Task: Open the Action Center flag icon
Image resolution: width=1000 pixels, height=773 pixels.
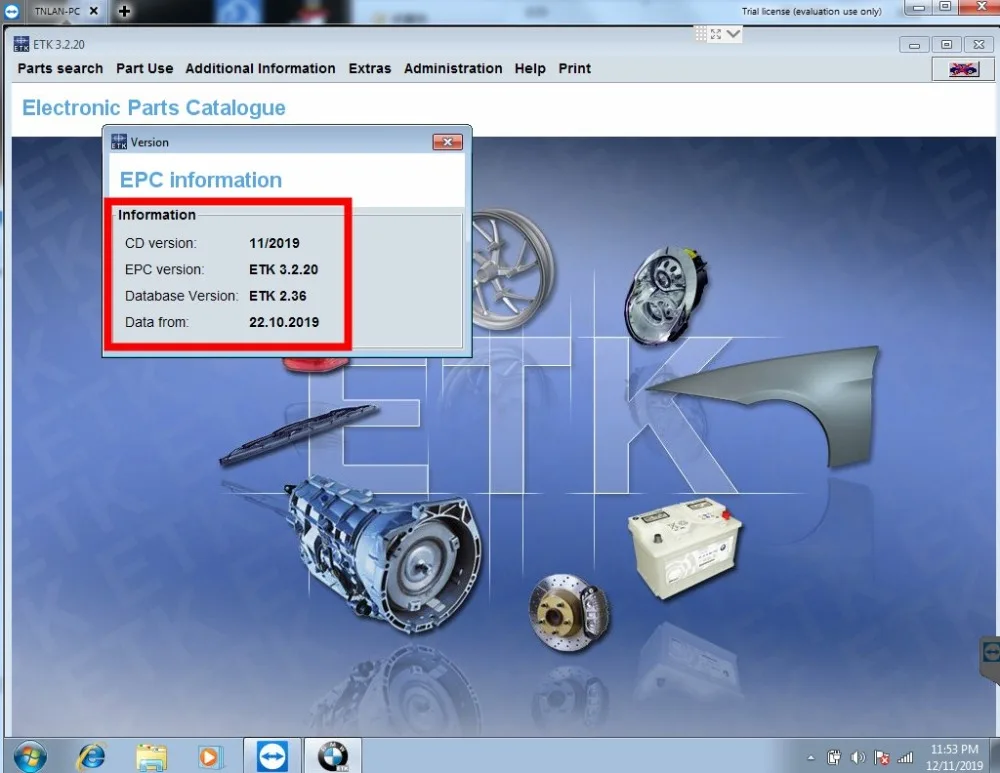Action: pos(882,758)
